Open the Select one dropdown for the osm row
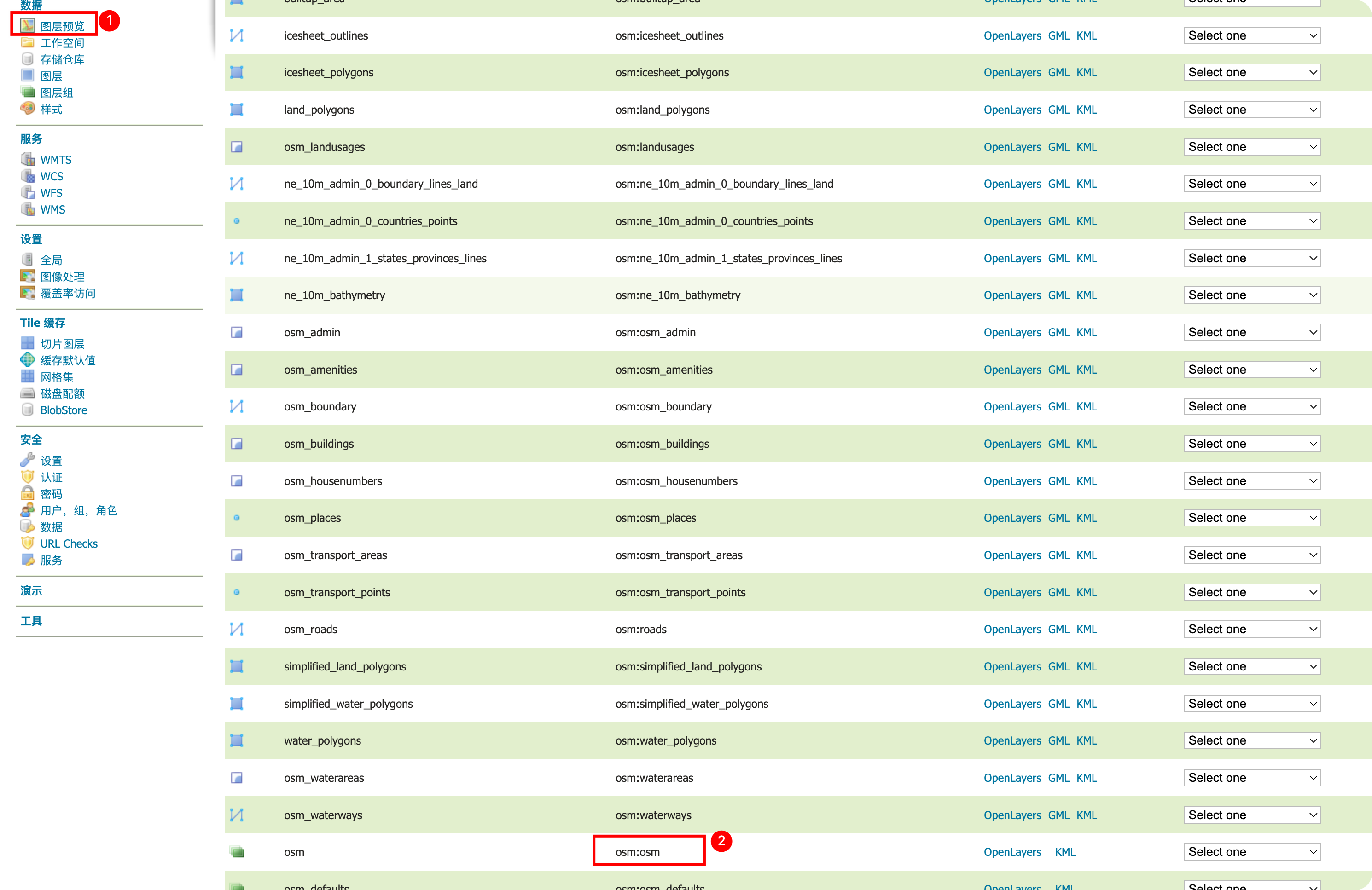The image size is (1372, 890). (x=1251, y=852)
